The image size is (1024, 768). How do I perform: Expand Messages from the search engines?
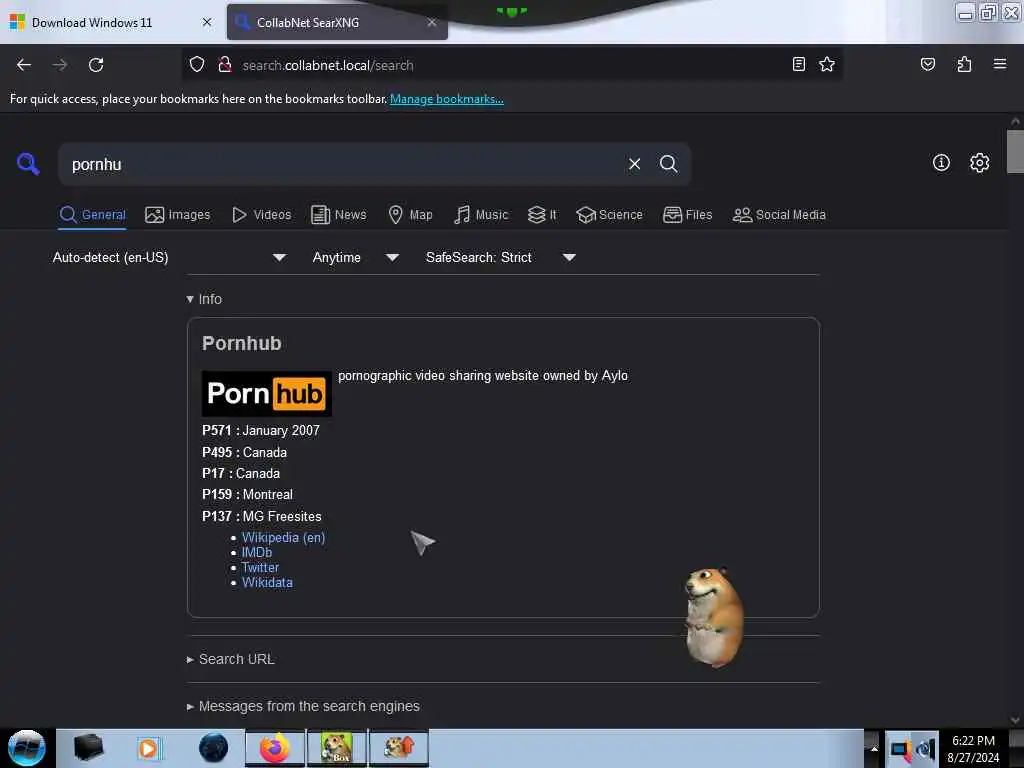click(x=303, y=706)
